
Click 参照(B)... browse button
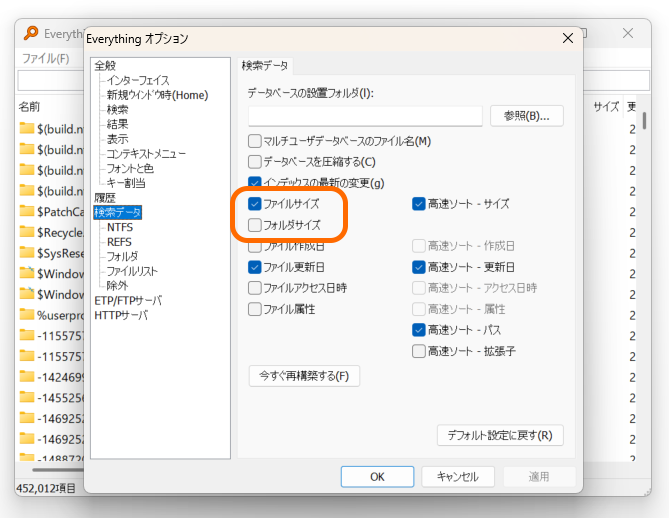[x=526, y=116]
